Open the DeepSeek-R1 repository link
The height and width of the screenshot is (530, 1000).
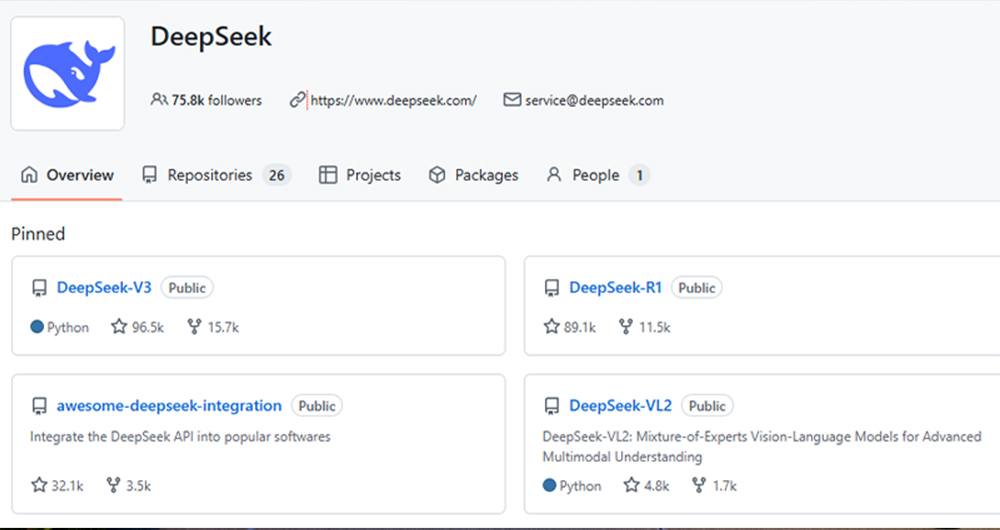coord(615,288)
